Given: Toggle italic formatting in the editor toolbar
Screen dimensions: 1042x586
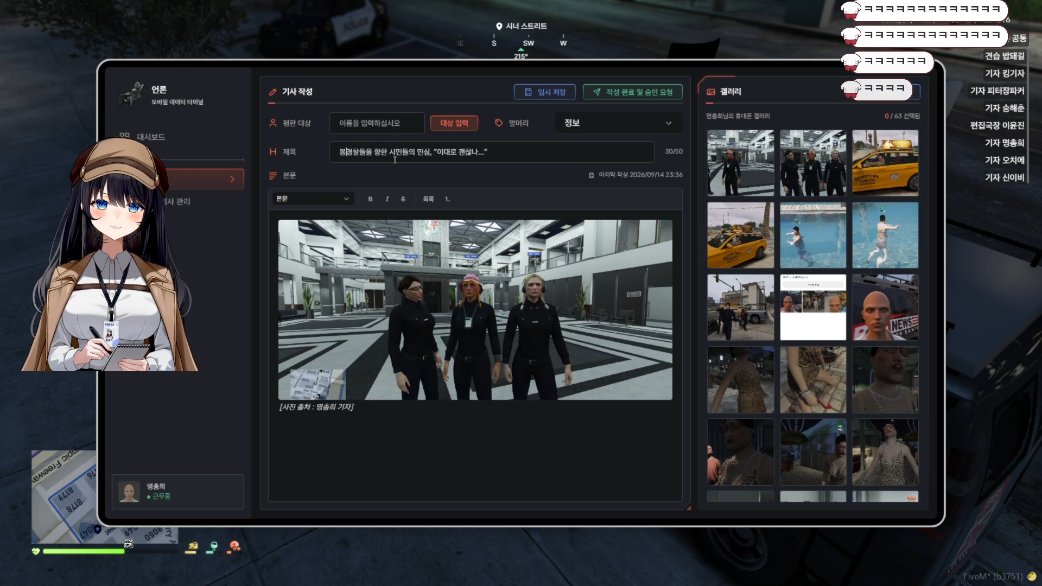Looking at the screenshot, I should coord(387,199).
